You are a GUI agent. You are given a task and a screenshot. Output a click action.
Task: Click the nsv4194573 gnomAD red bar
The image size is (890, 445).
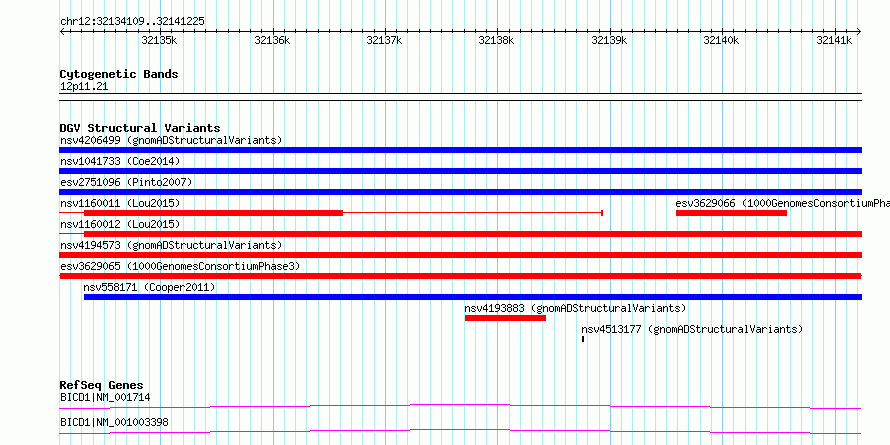(460, 255)
